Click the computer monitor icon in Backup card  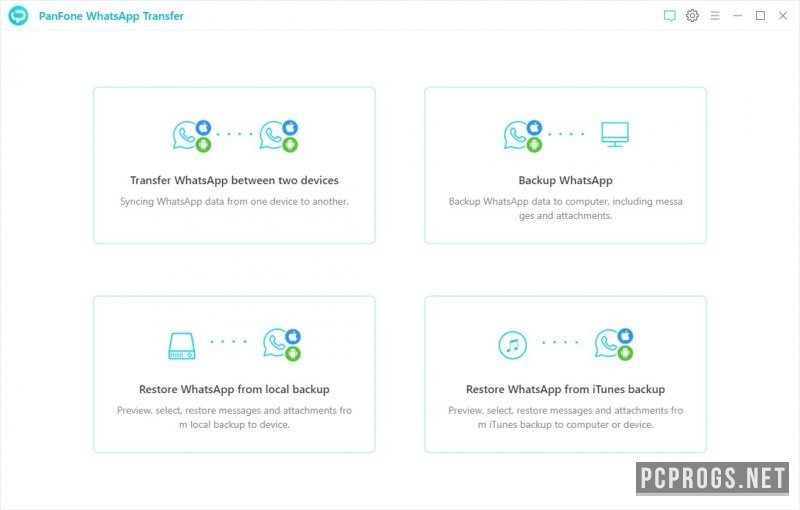pyautogui.click(x=614, y=134)
